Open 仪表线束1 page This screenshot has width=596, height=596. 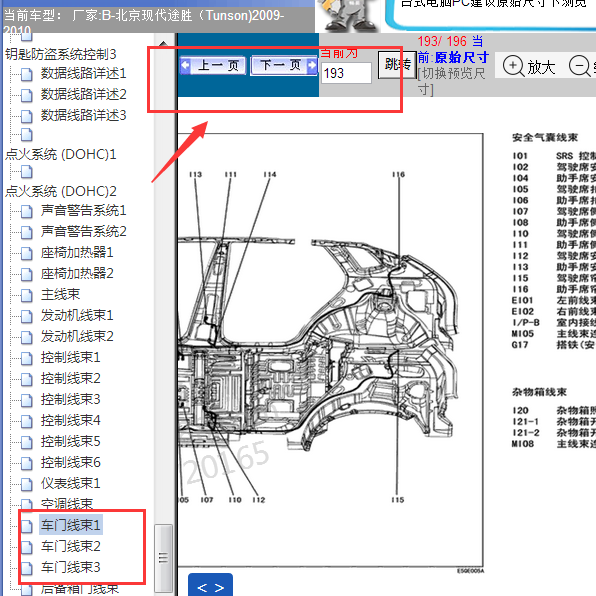[x=70, y=483]
